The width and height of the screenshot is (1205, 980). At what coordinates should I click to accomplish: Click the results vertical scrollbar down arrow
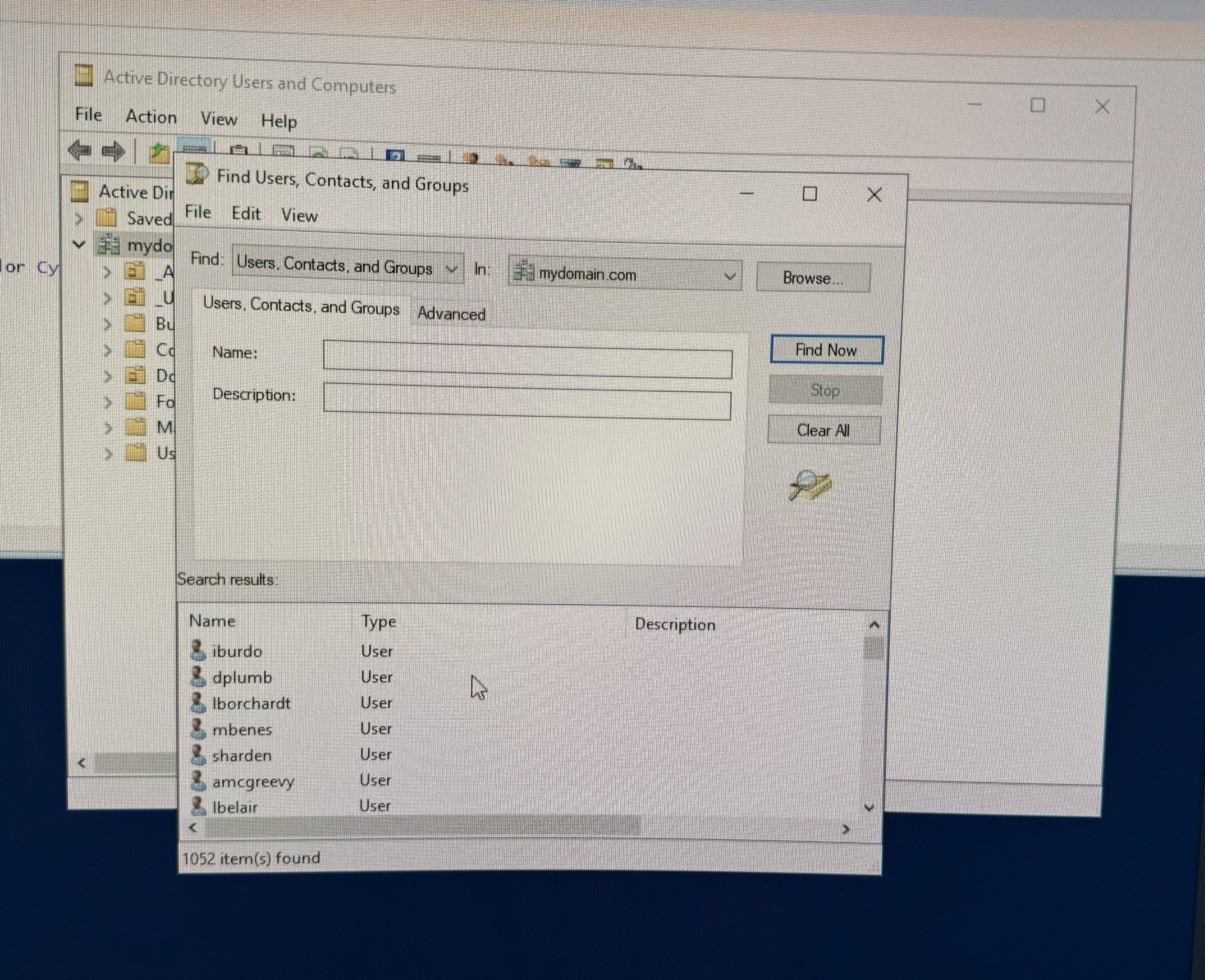(x=869, y=808)
